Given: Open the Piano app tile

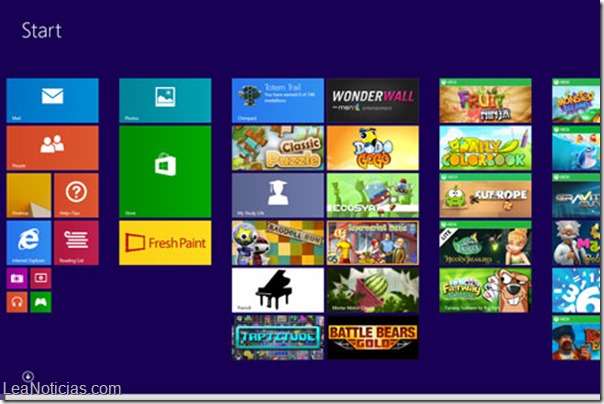Looking at the screenshot, I should pyautogui.click(x=278, y=290).
